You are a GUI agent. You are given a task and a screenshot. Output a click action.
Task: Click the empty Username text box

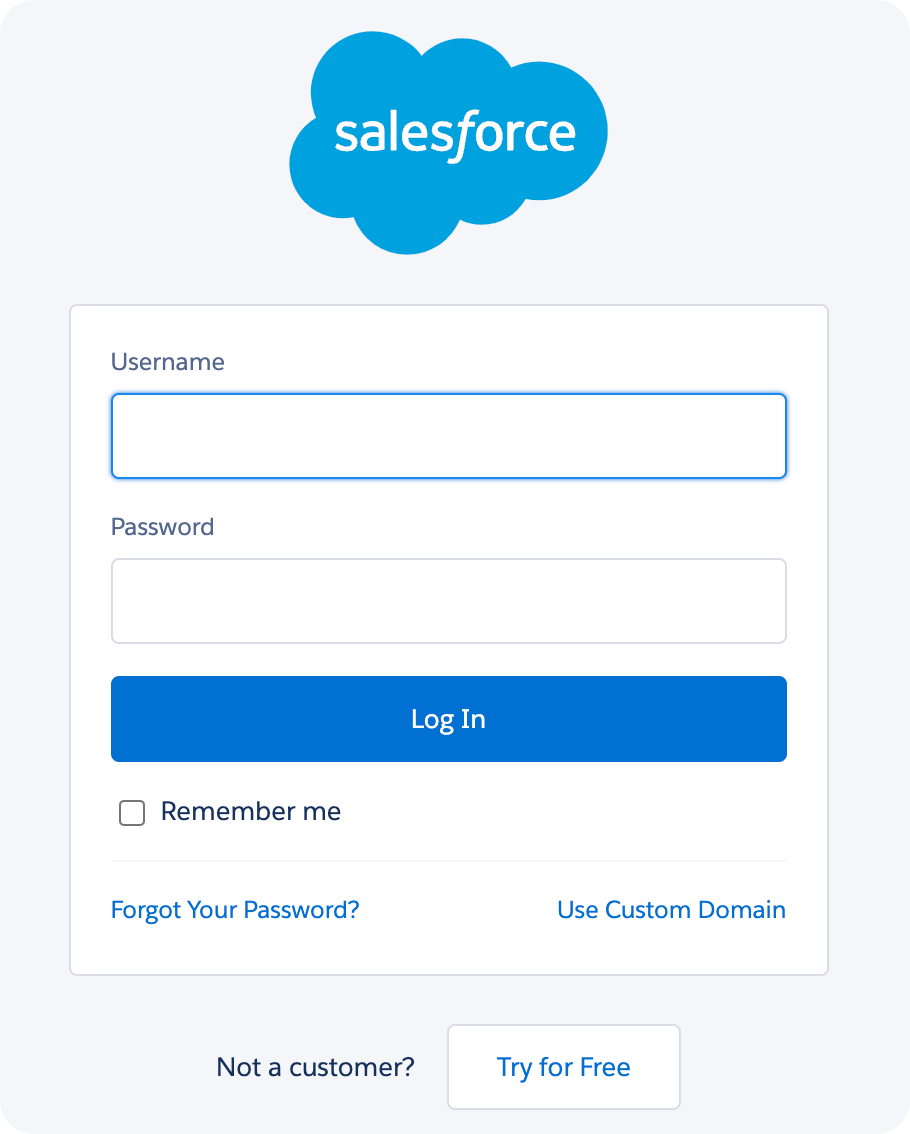point(449,436)
